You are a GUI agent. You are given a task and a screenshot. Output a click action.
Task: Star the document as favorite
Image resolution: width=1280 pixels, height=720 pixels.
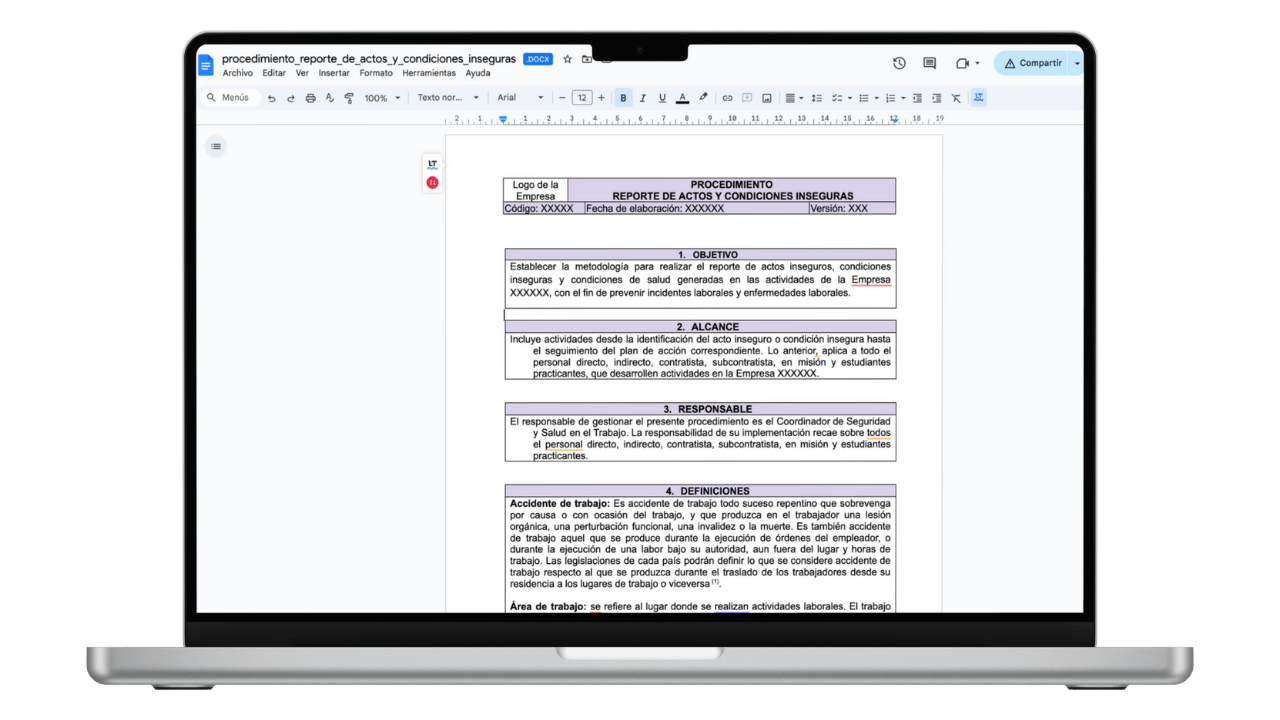click(566, 59)
